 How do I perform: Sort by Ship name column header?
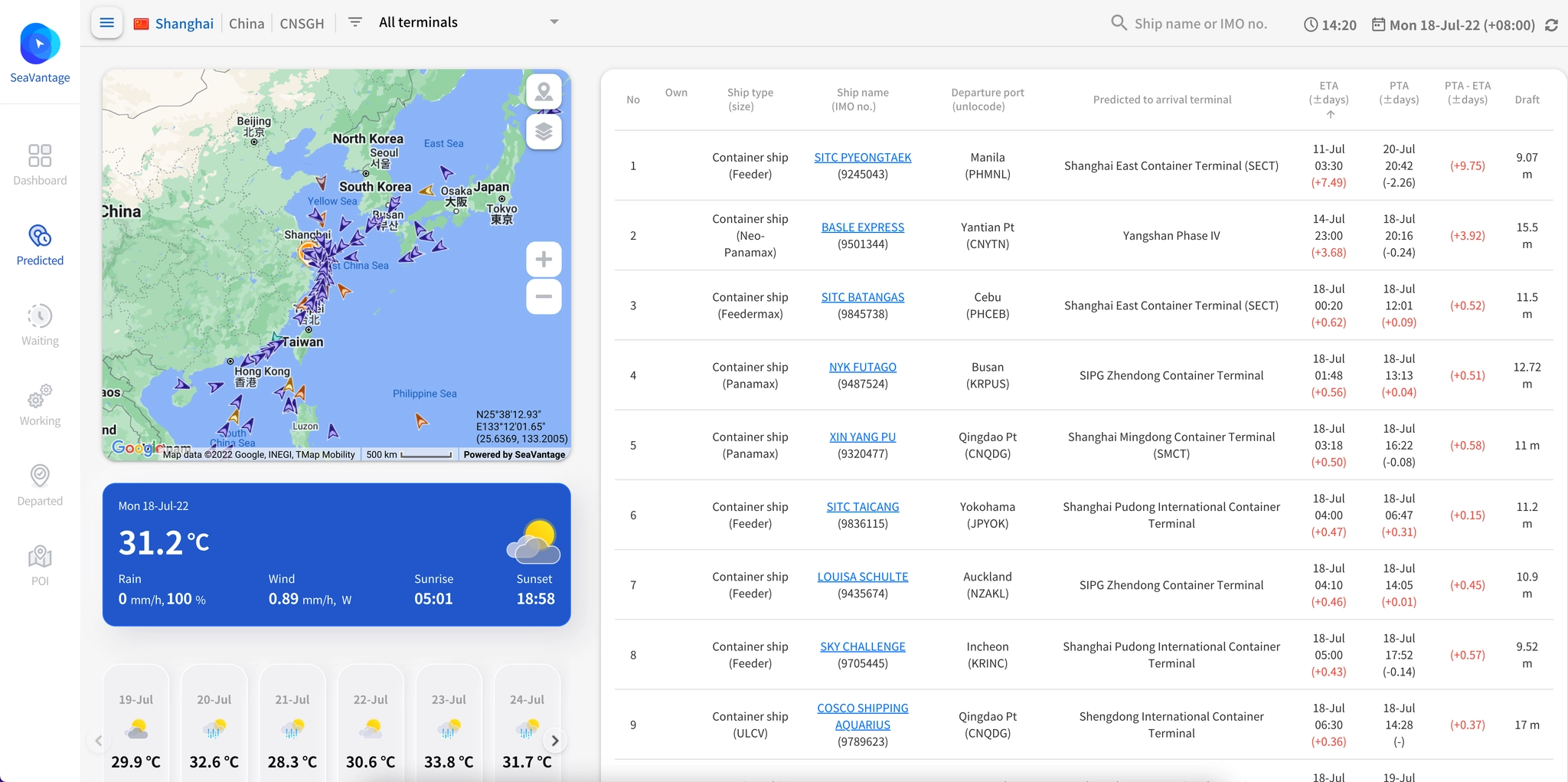(x=863, y=99)
